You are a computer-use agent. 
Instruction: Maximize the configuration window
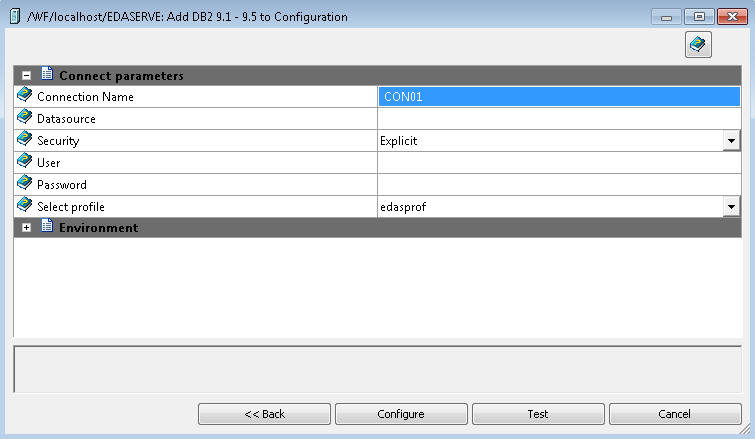coord(699,17)
